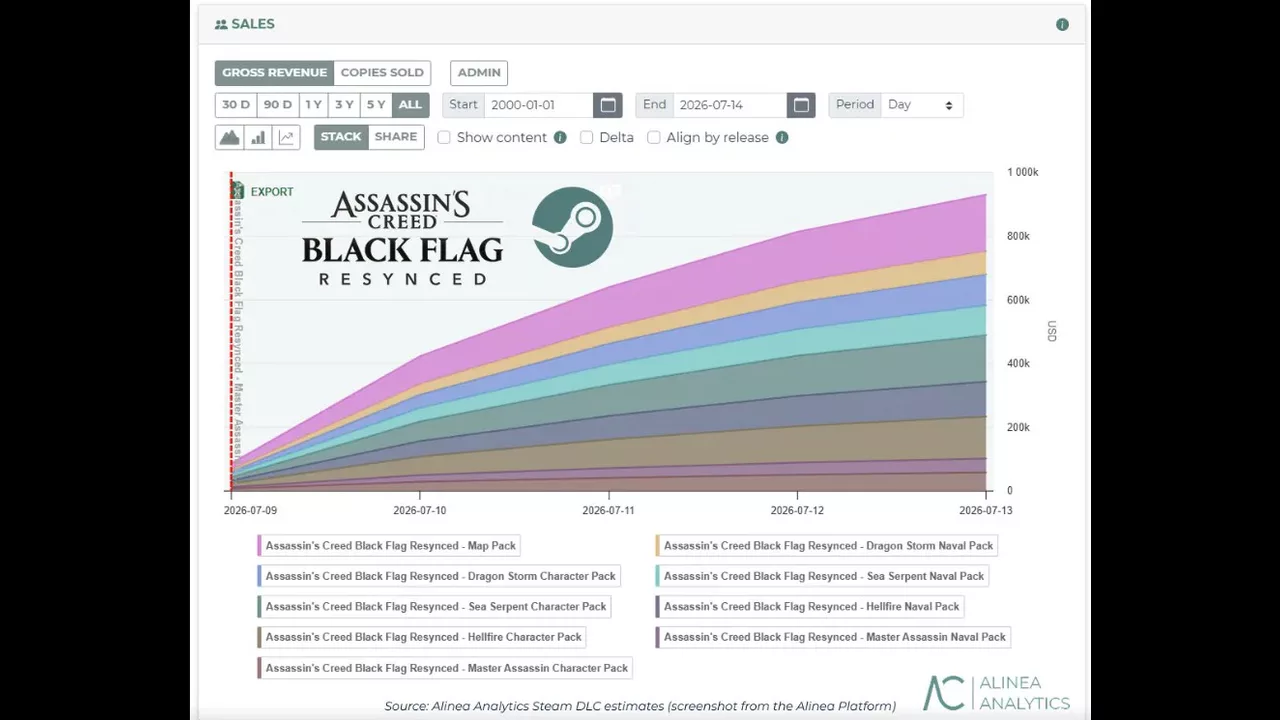Click the 2026-07-10 axis label
The image size is (1280, 720).
tap(420, 510)
